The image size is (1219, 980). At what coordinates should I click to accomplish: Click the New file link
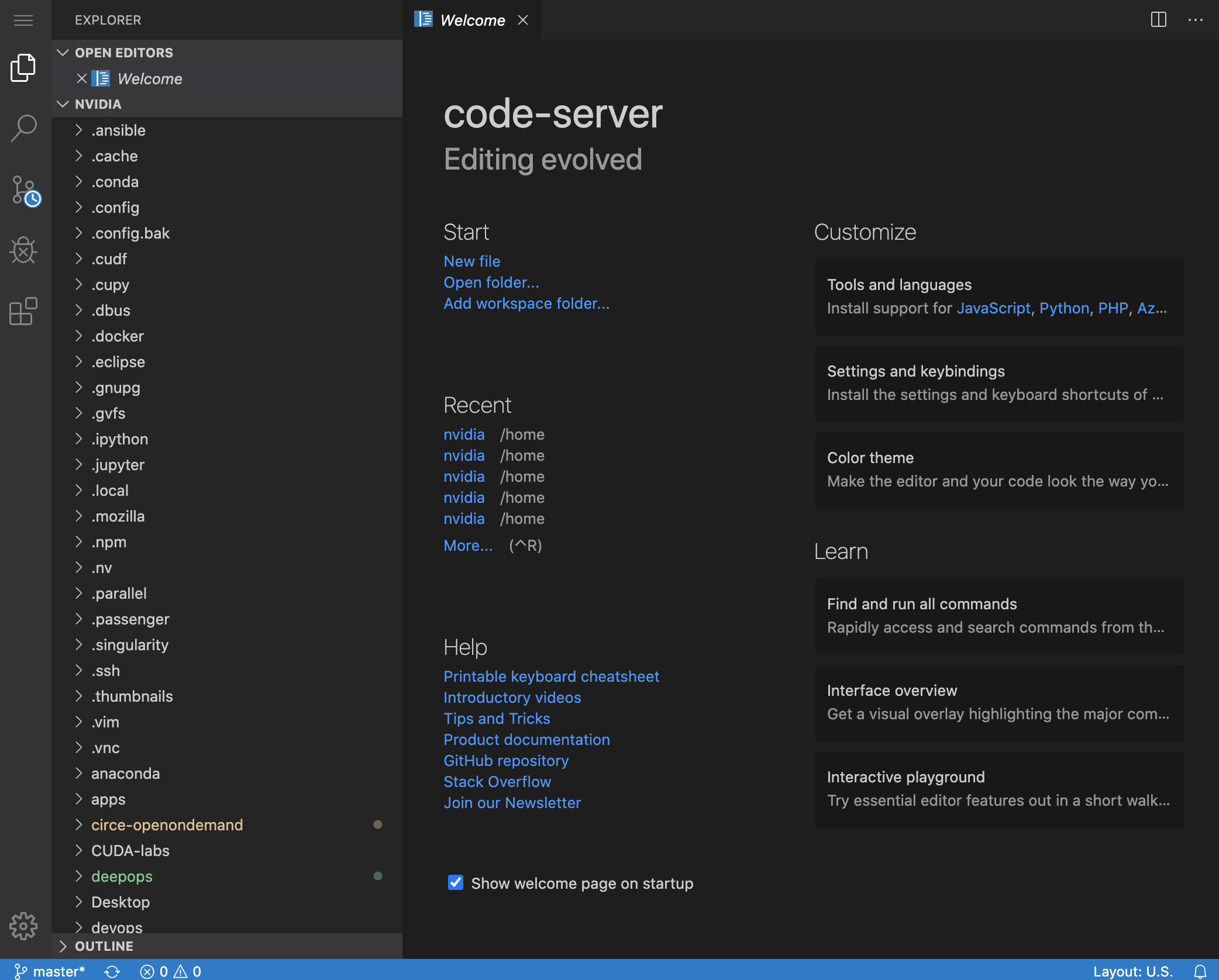click(472, 261)
